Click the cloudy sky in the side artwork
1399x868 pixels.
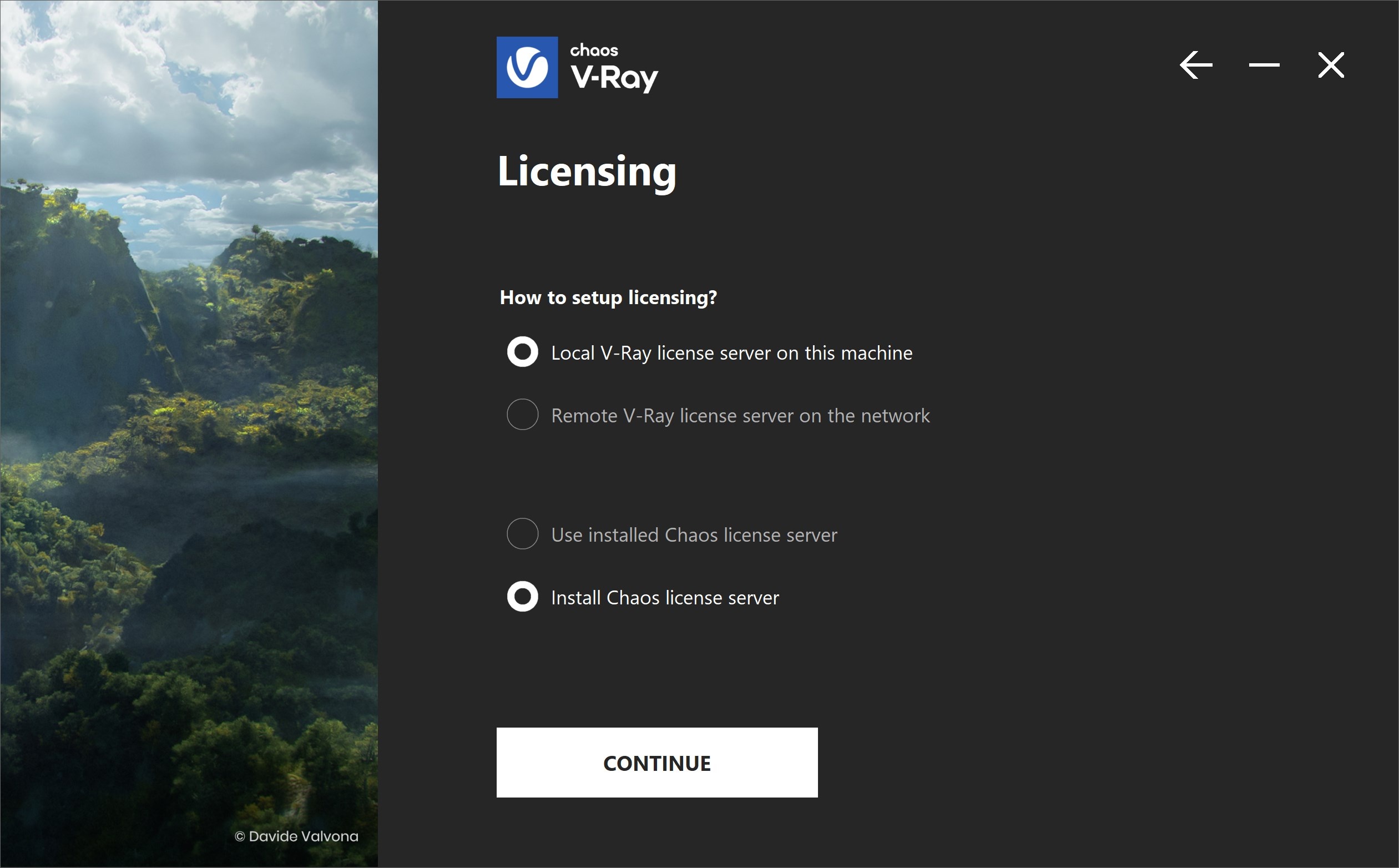[x=189, y=86]
